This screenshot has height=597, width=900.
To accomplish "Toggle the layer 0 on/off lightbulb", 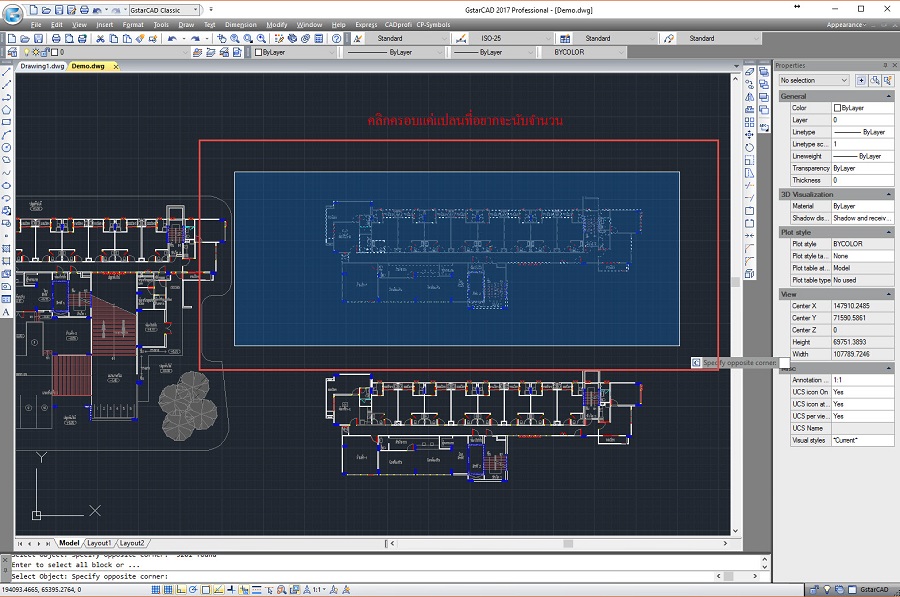I will pyautogui.click(x=26, y=52).
